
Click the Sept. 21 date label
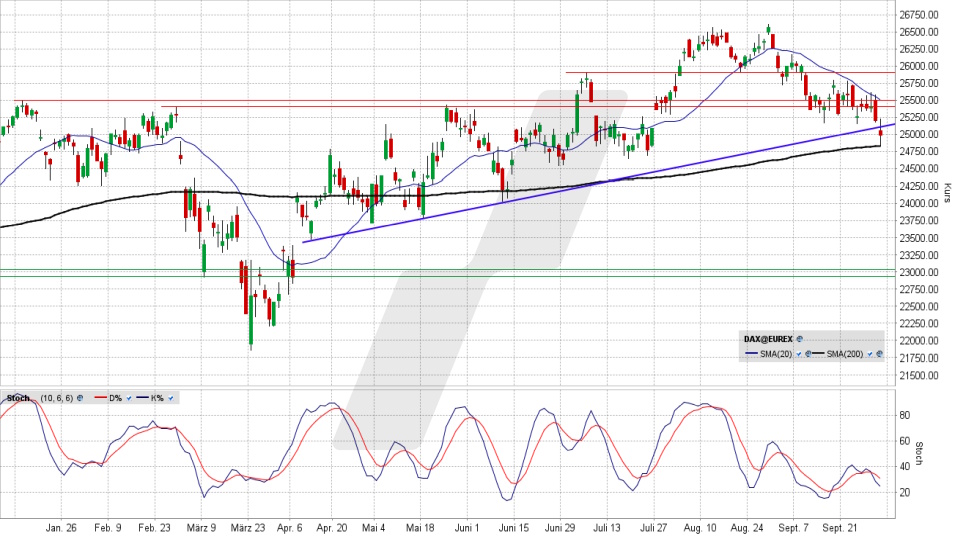pyautogui.click(x=840, y=528)
